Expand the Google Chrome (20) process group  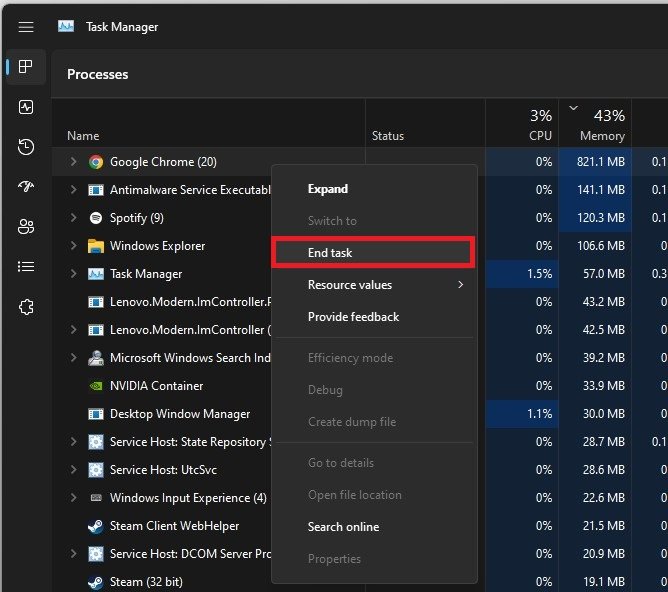click(73, 162)
